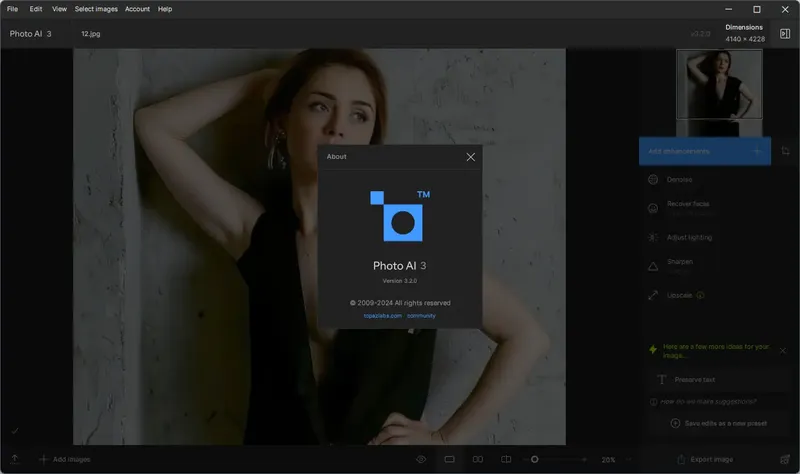Click the image thumbnail in navigator
The height and width of the screenshot is (474, 800).
tap(719, 83)
